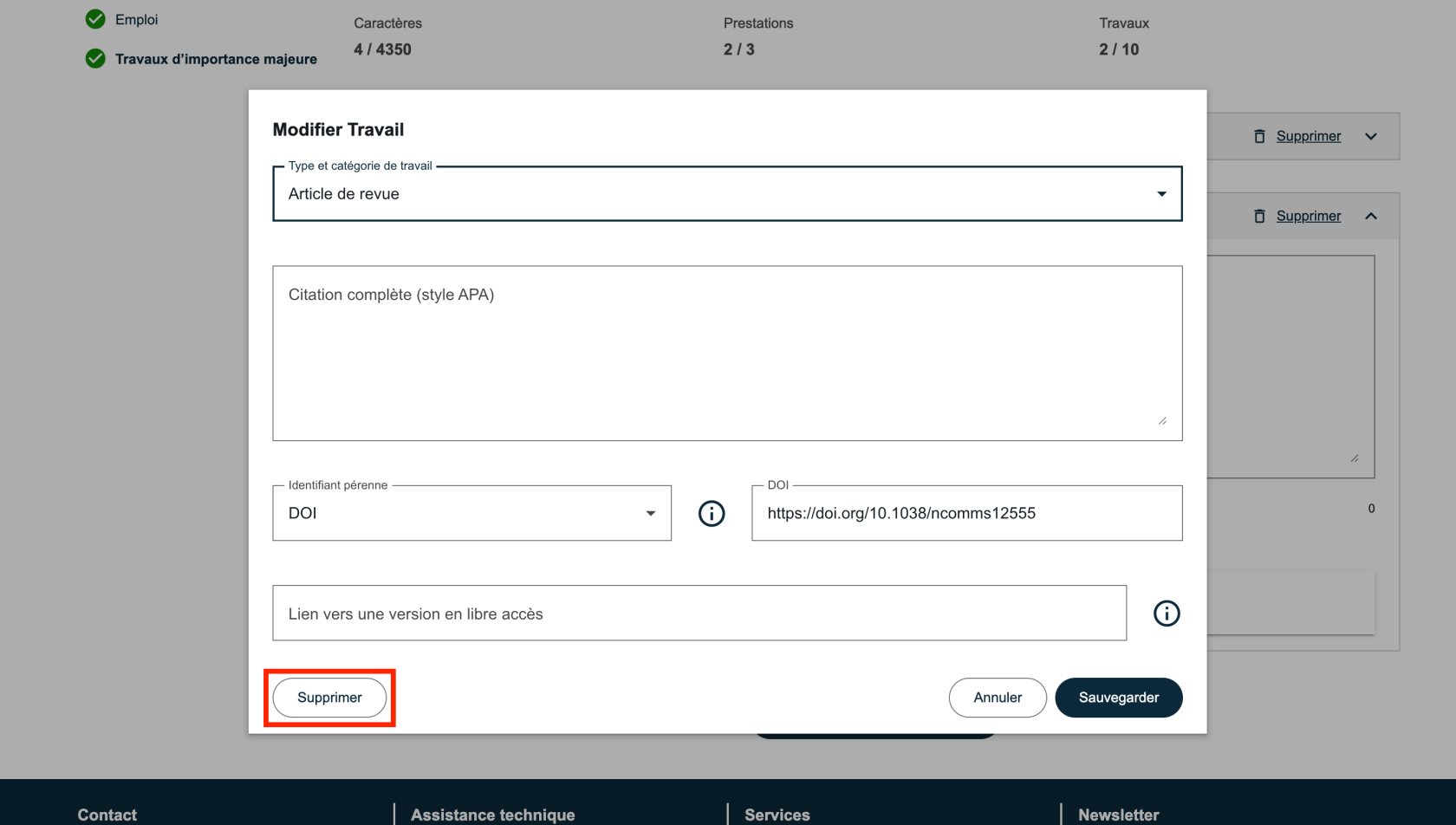The width and height of the screenshot is (1456, 825).
Task: Click the info icon beside Identifiant pérenne dropdown
Action: pos(712,514)
